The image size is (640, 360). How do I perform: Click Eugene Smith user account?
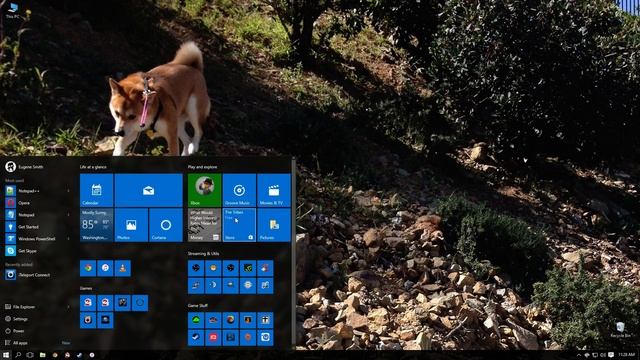pyautogui.click(x=24, y=167)
